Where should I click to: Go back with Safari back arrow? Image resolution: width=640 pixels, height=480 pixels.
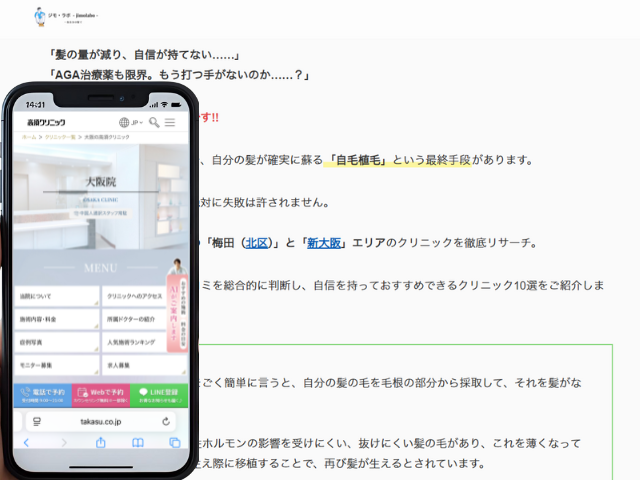[27, 442]
